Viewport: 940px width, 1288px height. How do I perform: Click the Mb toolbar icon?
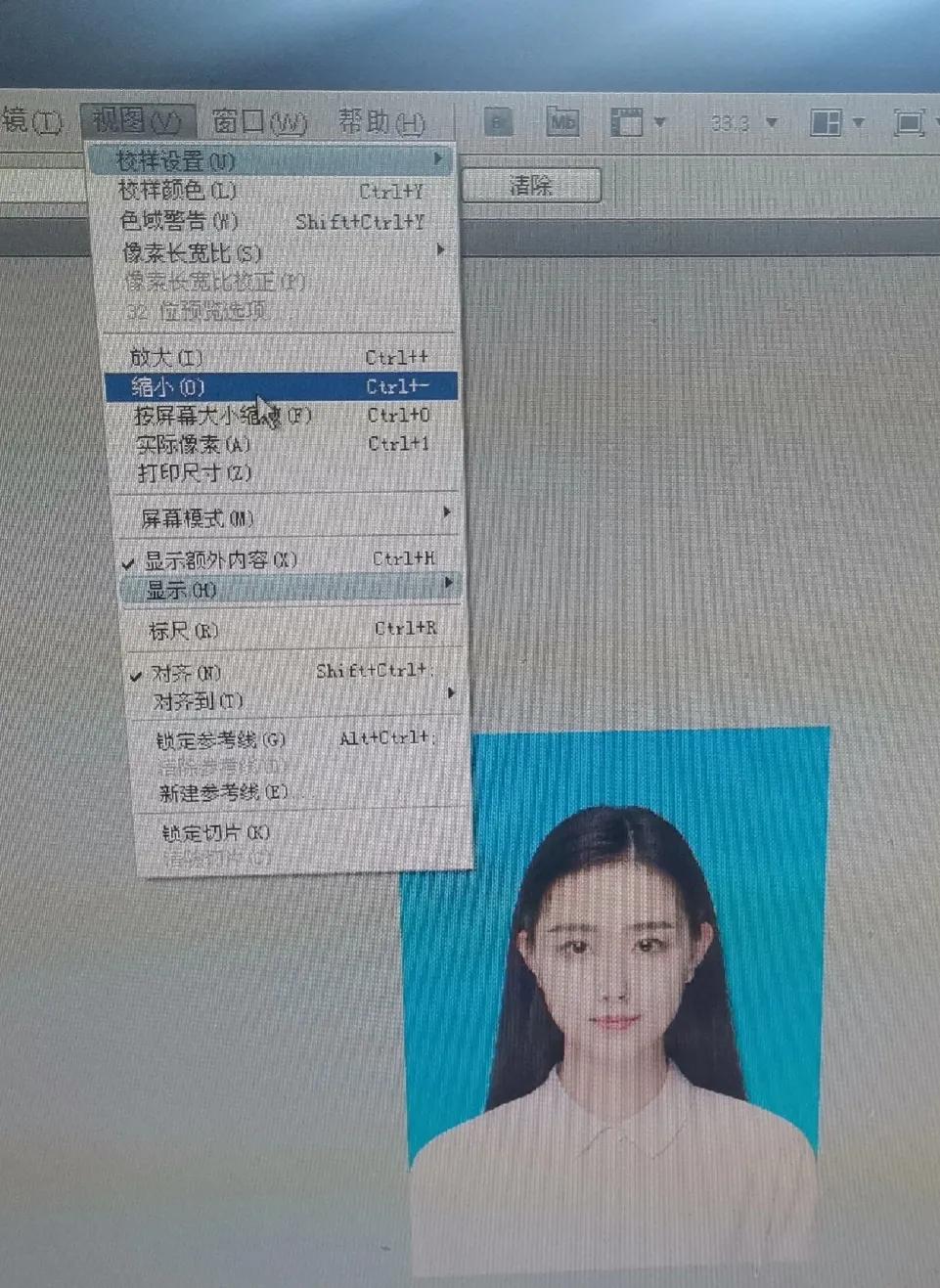pyautogui.click(x=562, y=121)
